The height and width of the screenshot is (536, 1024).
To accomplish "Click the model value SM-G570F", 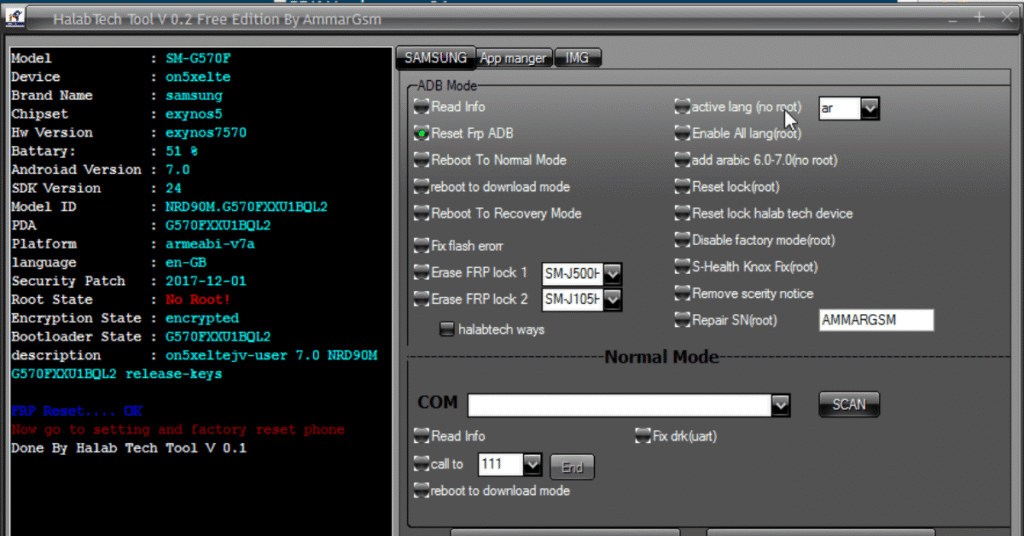I will [x=198, y=58].
